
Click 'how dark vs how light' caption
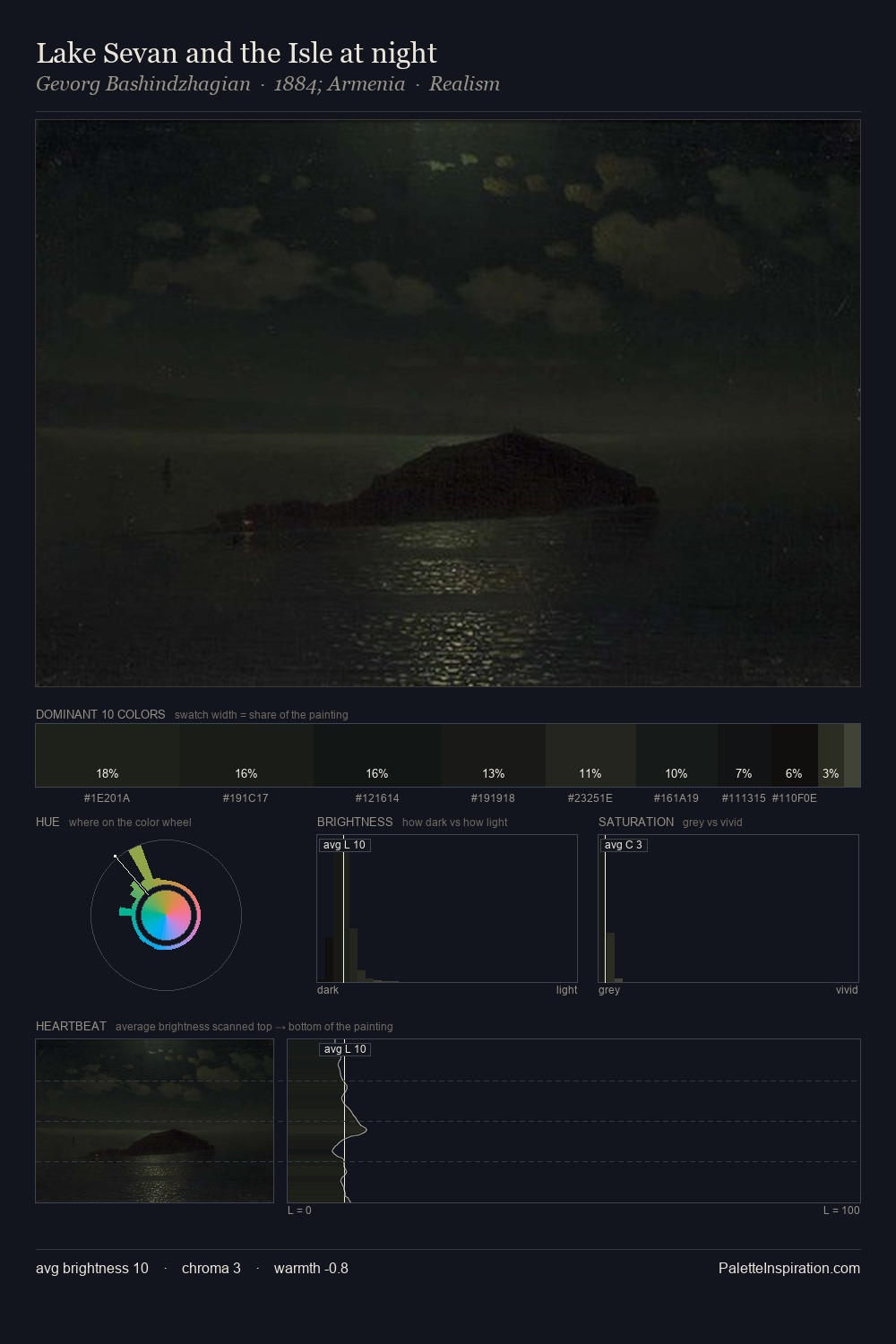[x=455, y=823]
